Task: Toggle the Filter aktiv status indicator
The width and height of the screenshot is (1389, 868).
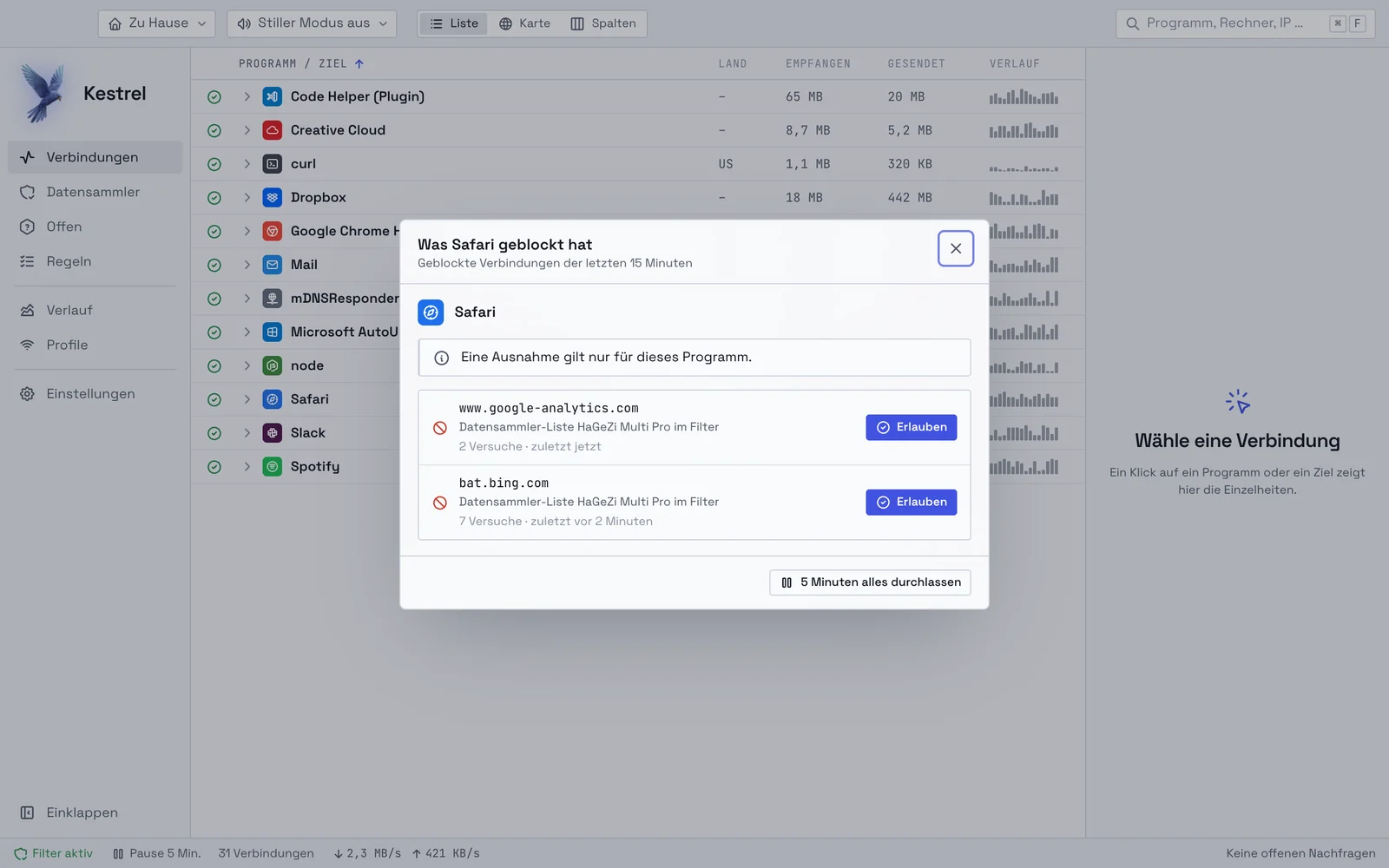Action: point(53,853)
